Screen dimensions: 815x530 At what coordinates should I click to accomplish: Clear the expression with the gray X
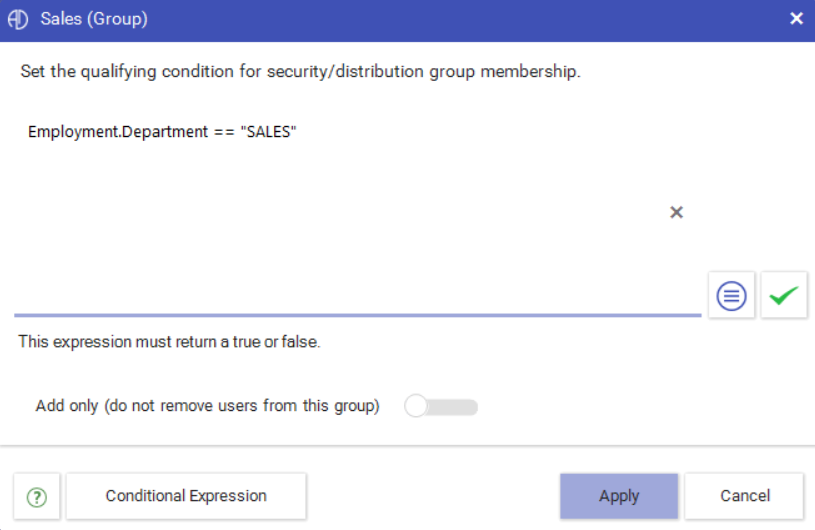[x=676, y=212]
